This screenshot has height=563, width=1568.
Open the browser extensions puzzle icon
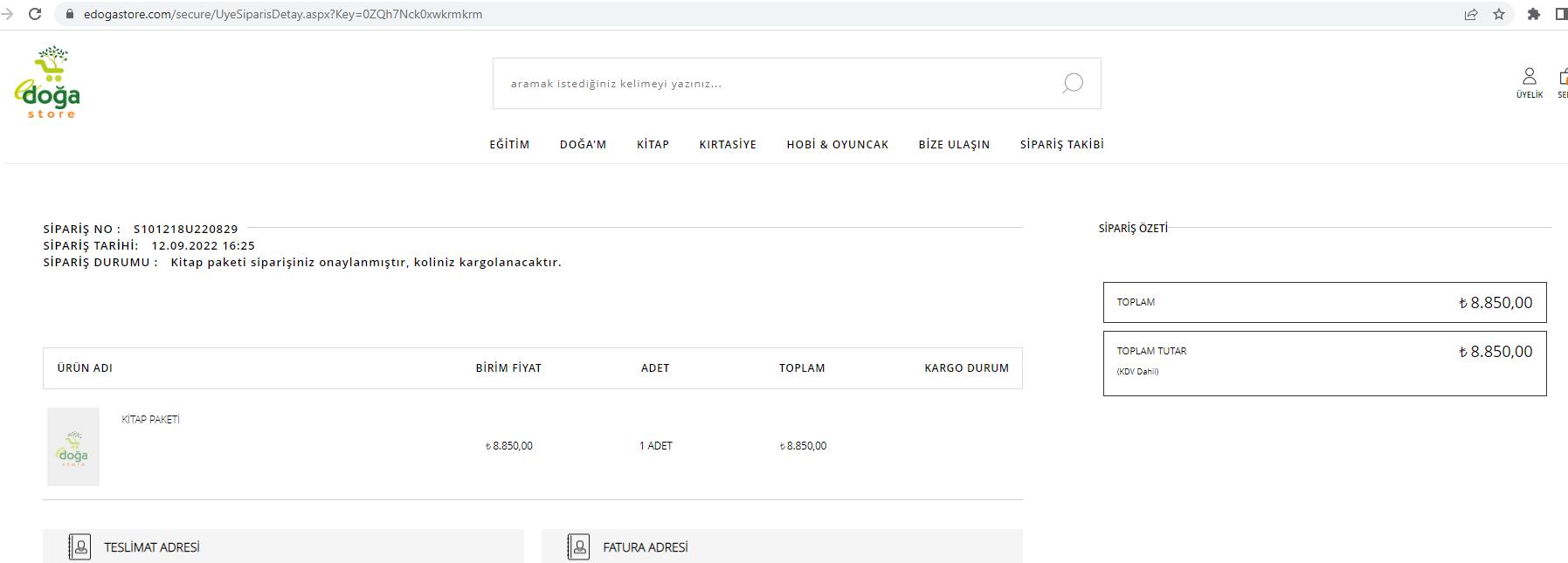1533,14
